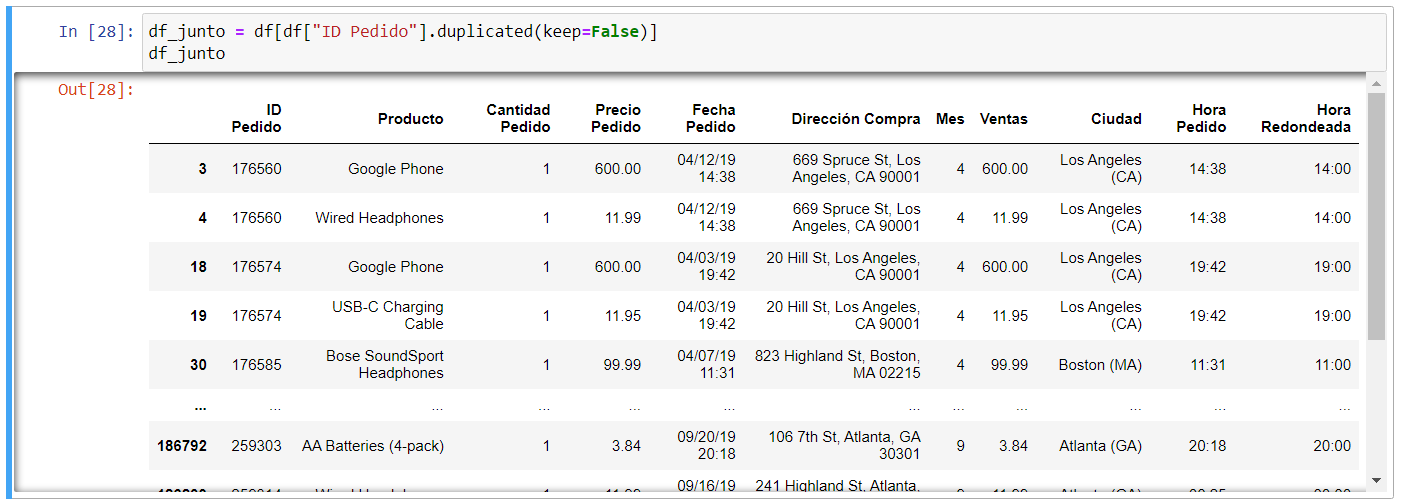
Task: Click the "Fecha Pedido" column header
Action: coord(711,118)
